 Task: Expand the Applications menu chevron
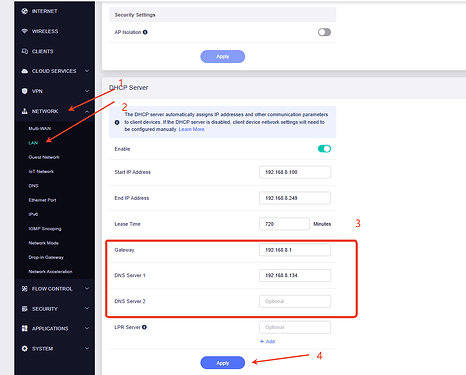[x=87, y=328]
